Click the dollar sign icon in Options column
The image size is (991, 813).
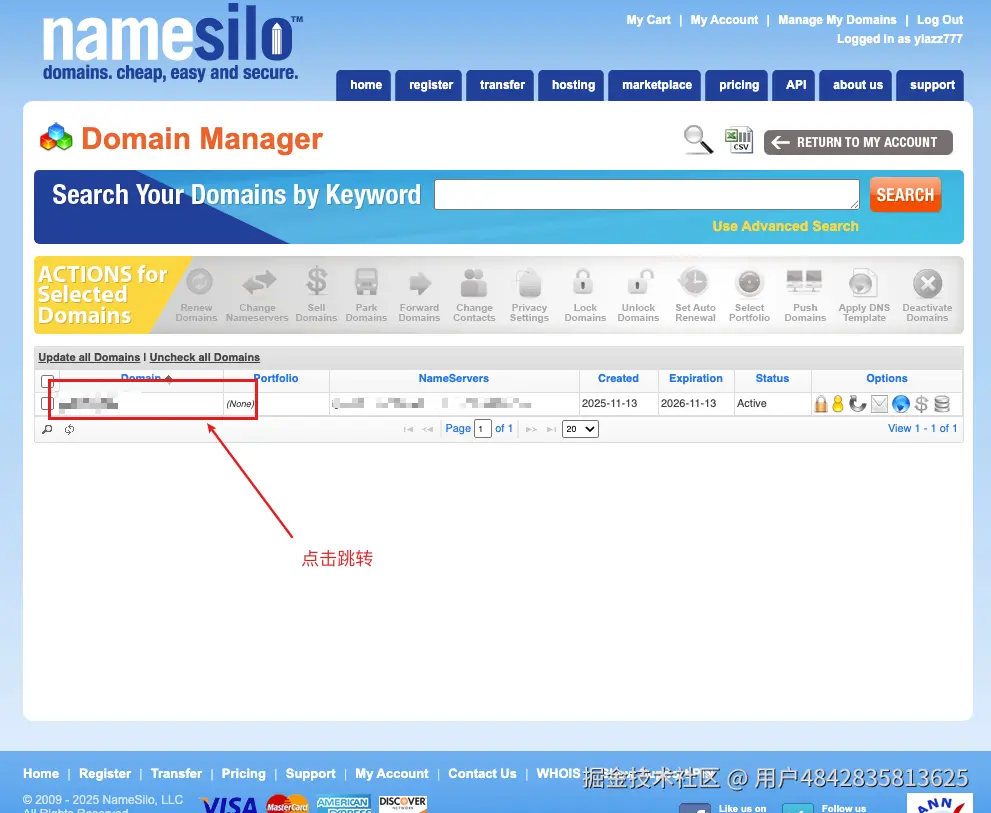click(921, 403)
